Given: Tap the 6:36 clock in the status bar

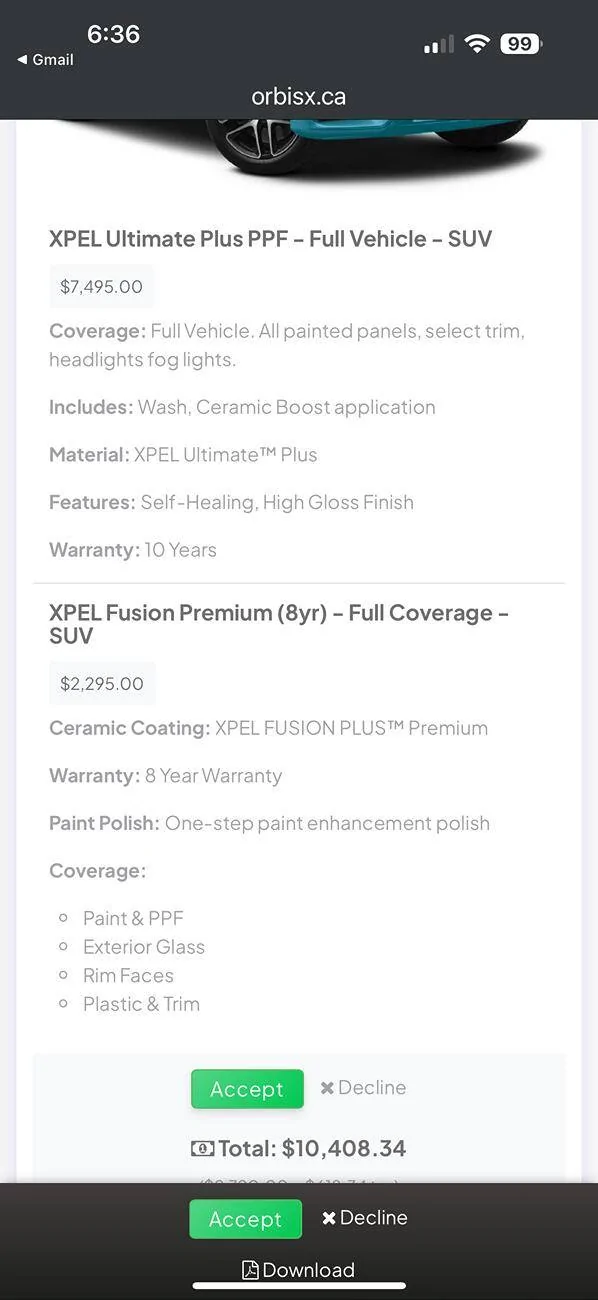Looking at the screenshot, I should [x=113, y=34].
